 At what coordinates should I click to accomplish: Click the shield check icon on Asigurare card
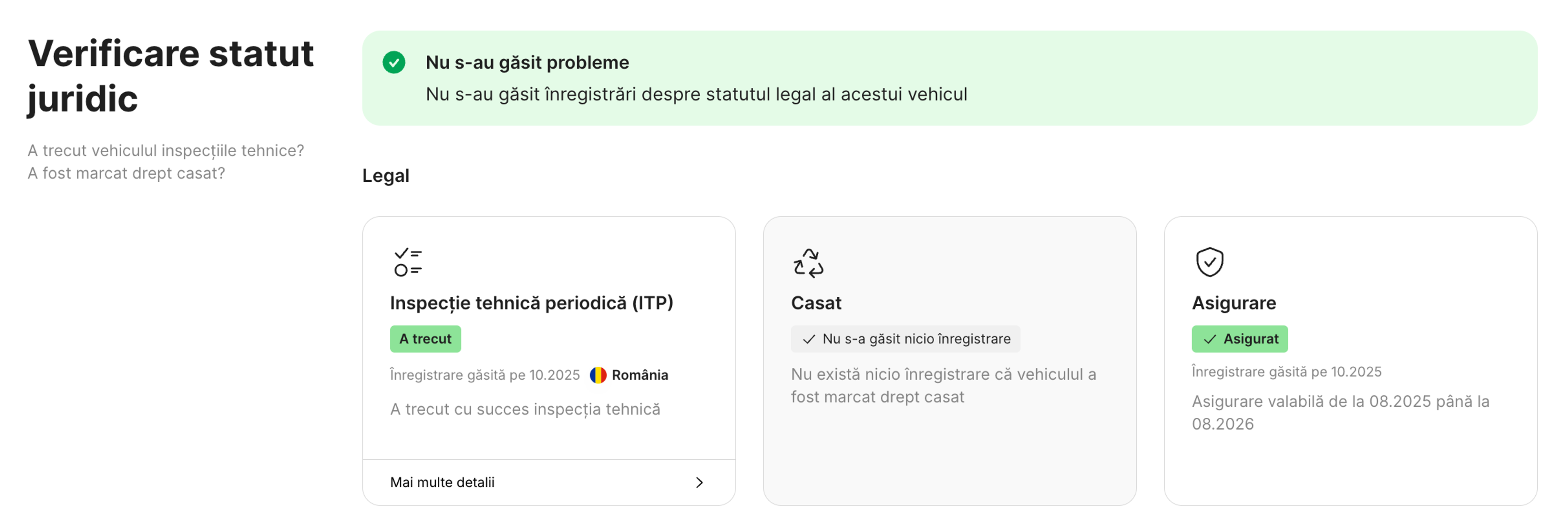1209,262
